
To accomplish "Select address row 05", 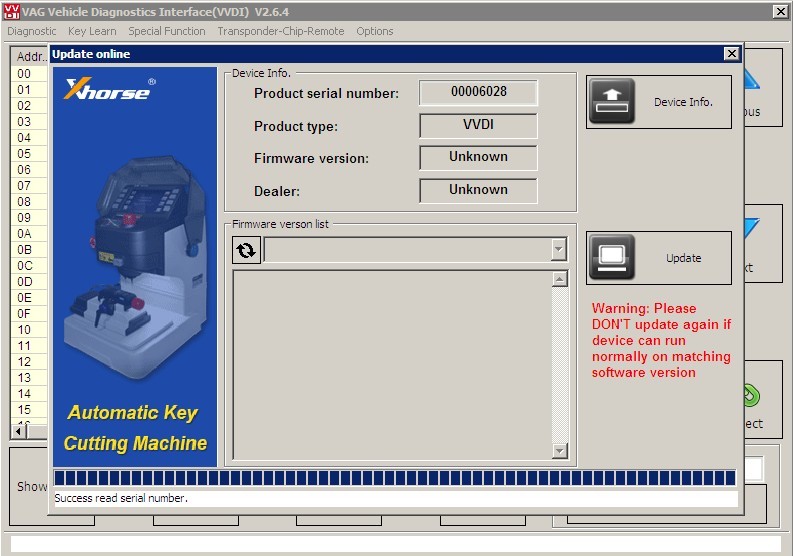I will tap(29, 154).
